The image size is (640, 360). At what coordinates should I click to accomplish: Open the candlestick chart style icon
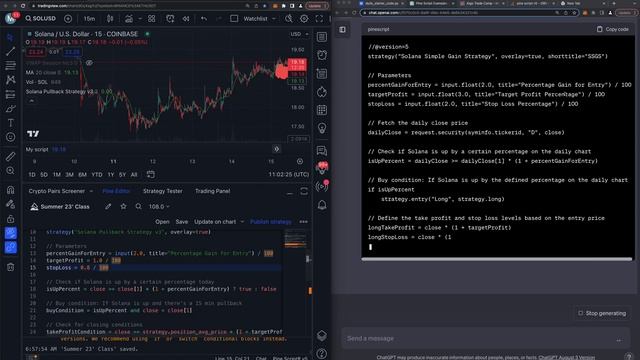click(110, 19)
